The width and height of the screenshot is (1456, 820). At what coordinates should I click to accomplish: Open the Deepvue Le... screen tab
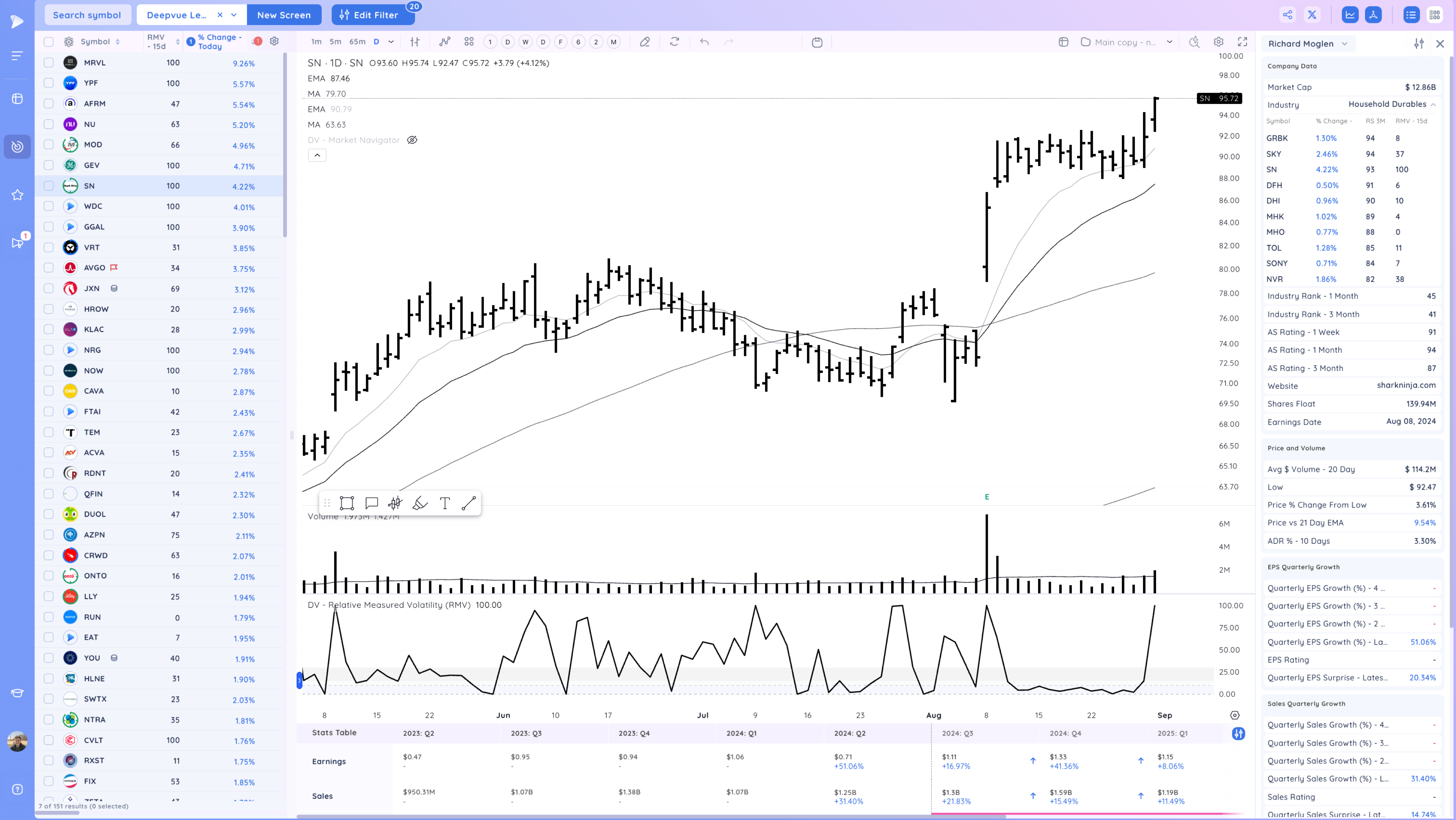coord(176,15)
